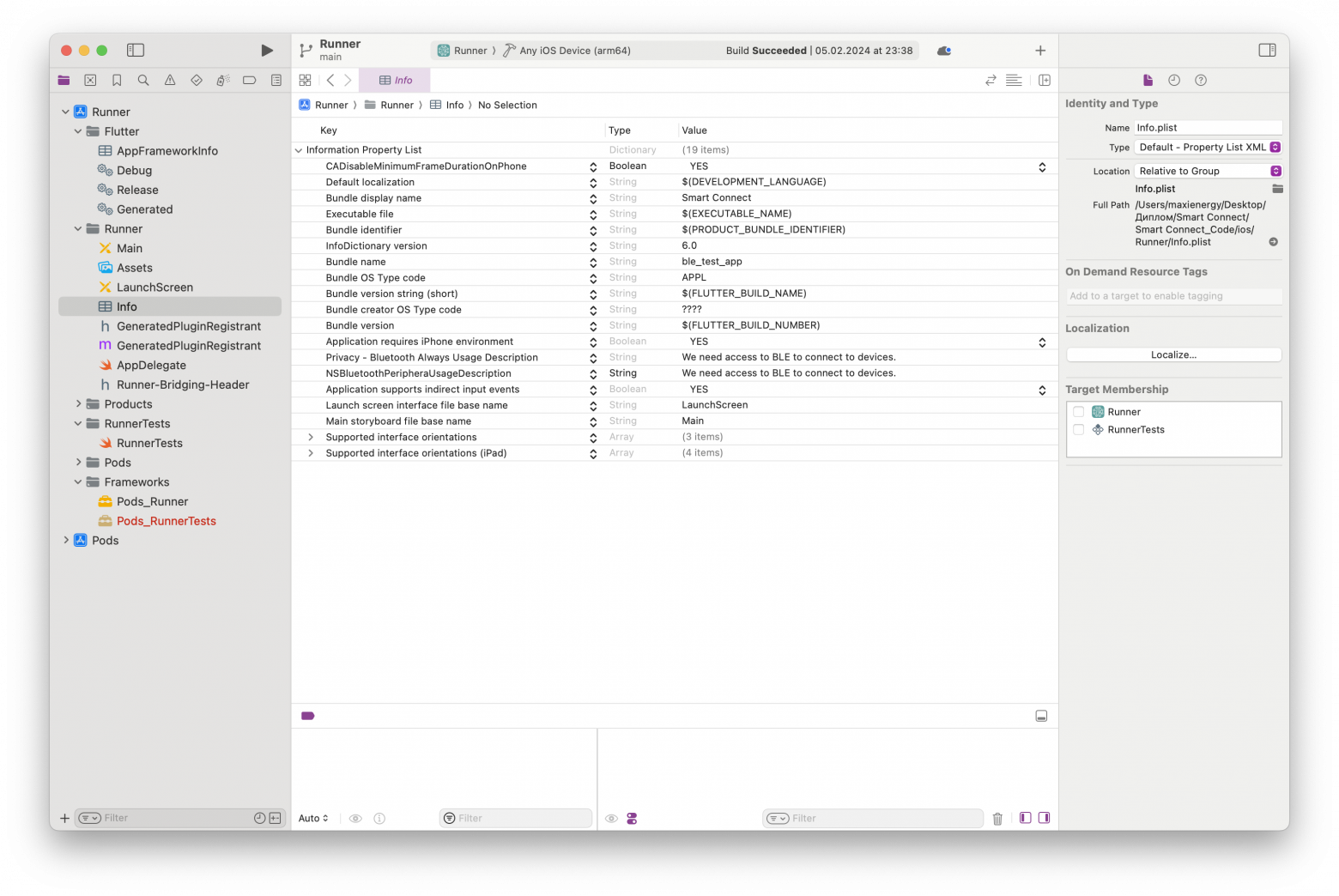Expand Supported interface orientations row
Viewport: 1339px width, 896px height.
pos(311,437)
